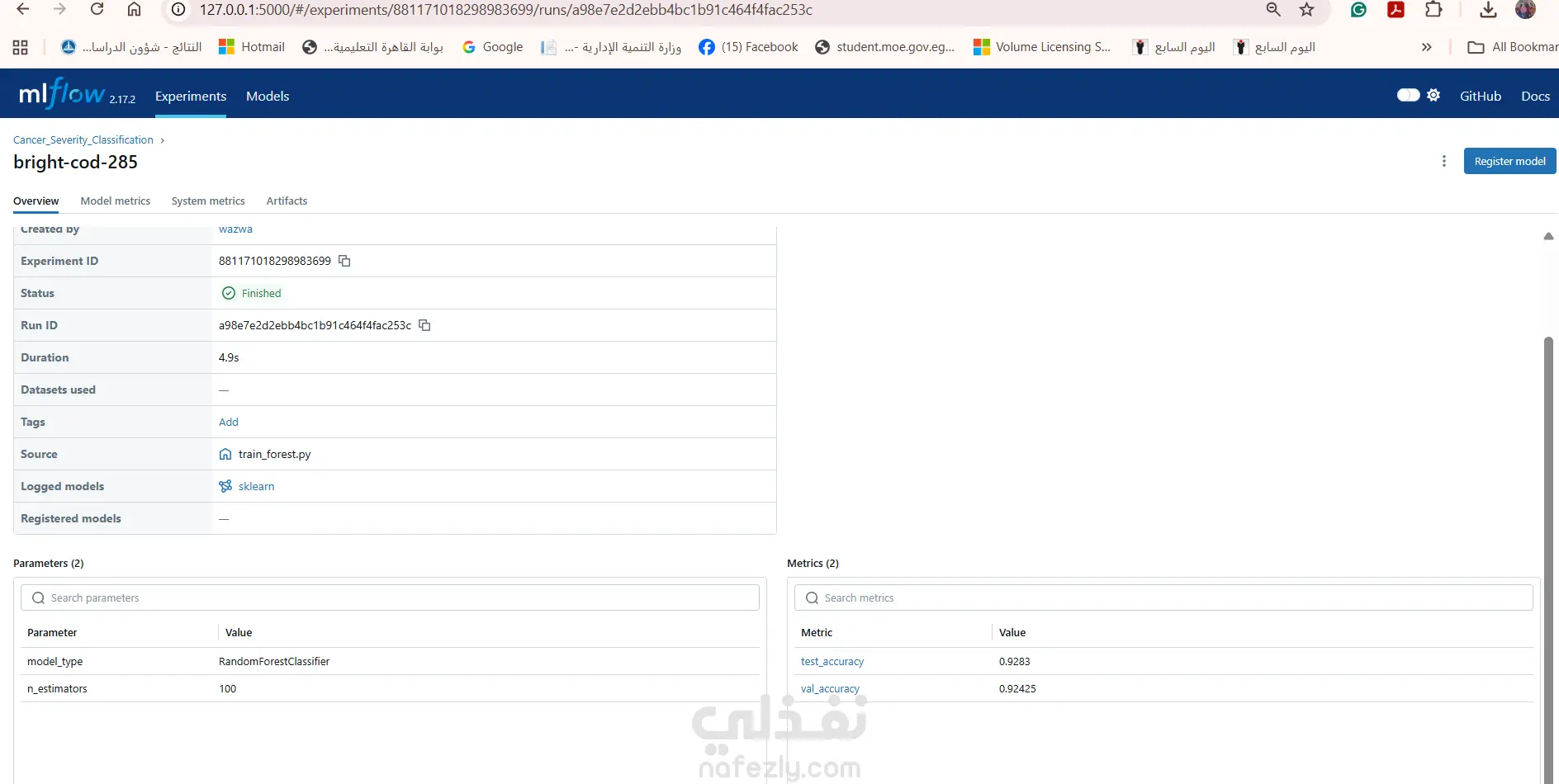Click the scroll up arrow
The width and height of the screenshot is (1559, 784).
pos(1548,236)
